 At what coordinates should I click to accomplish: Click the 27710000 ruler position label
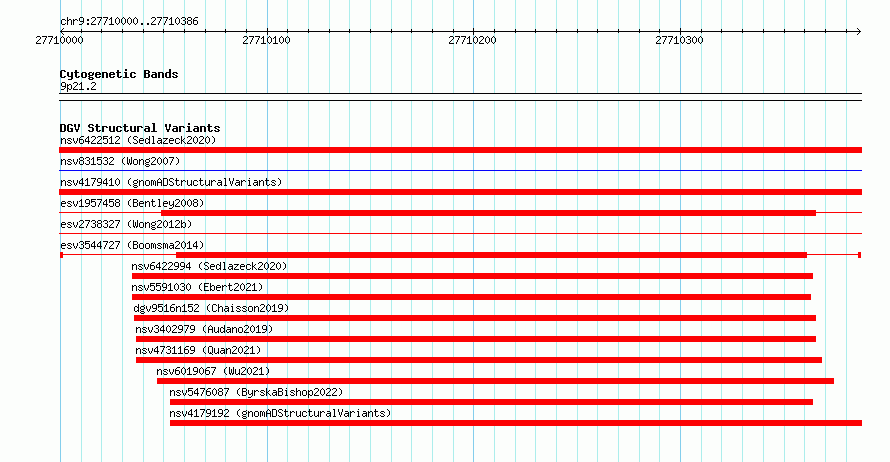pyautogui.click(x=59, y=40)
